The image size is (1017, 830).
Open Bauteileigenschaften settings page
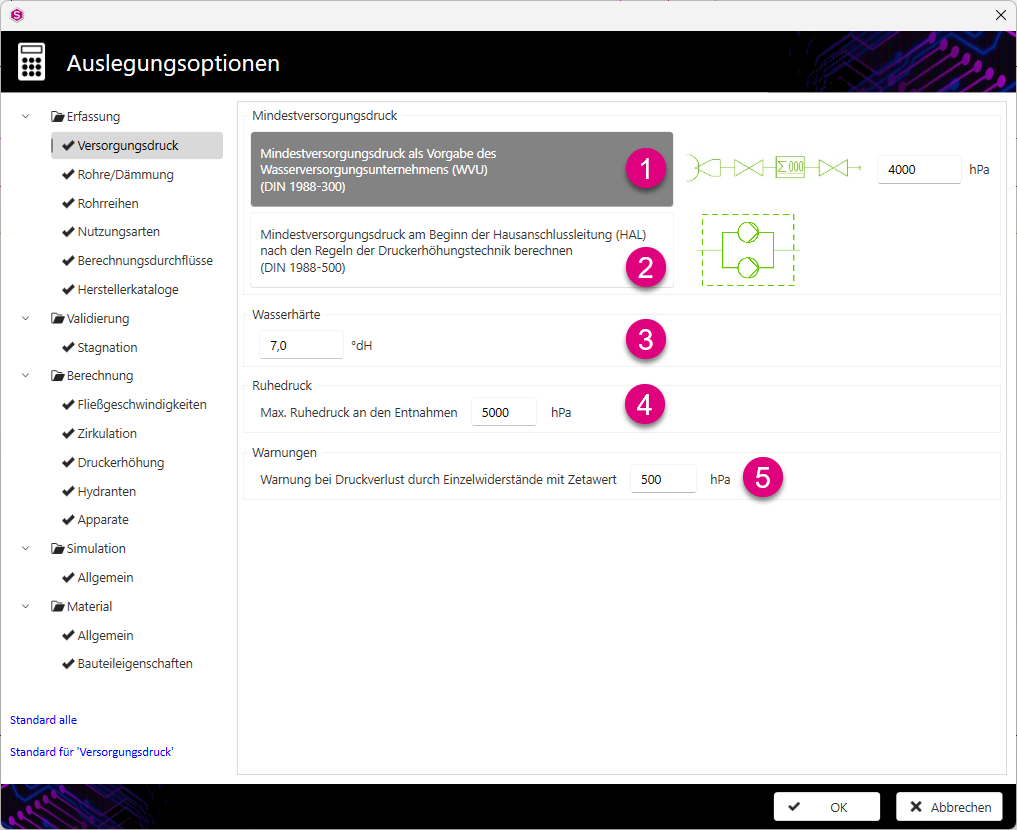[x=135, y=663]
